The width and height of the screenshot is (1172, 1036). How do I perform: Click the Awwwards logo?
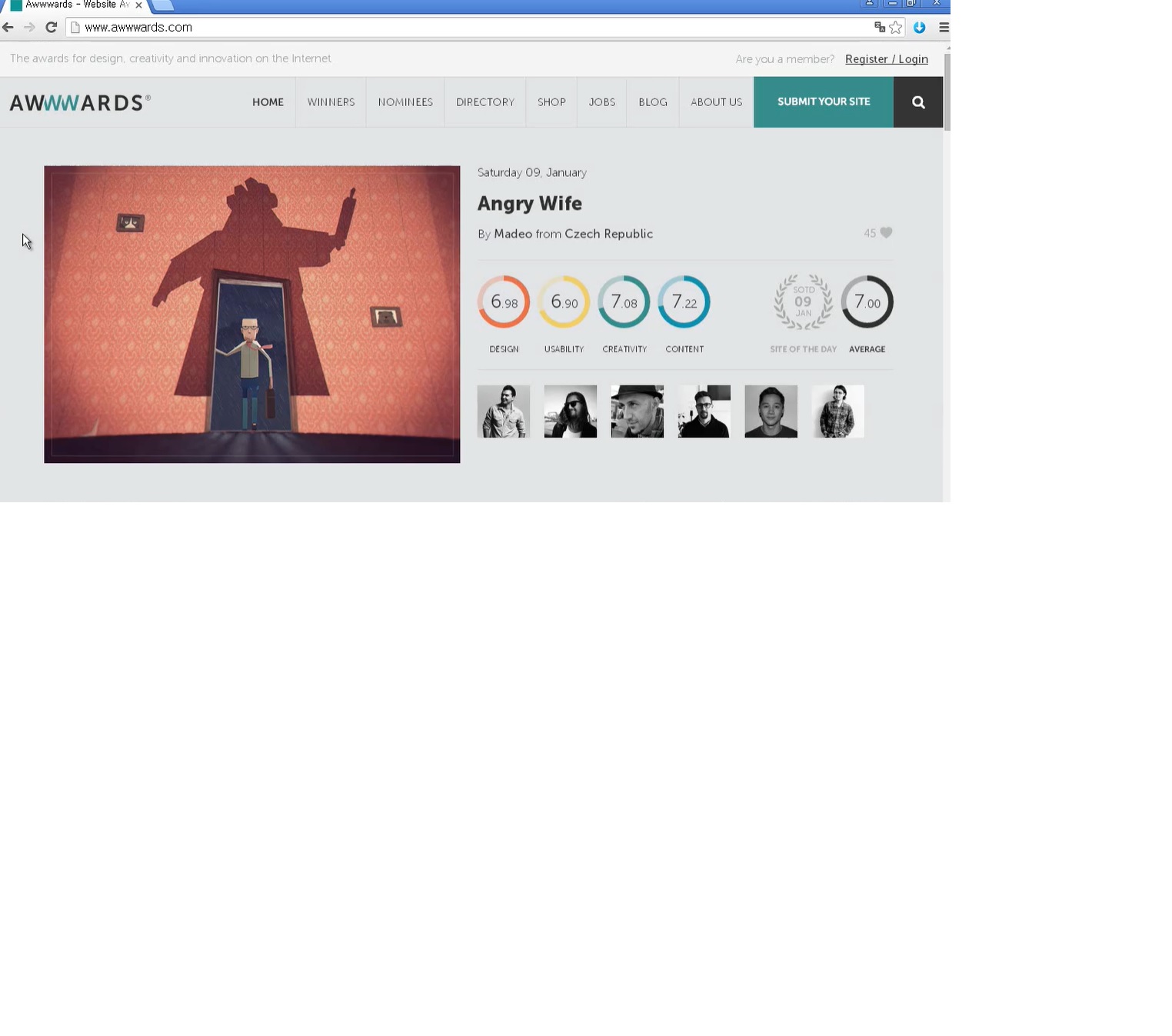(80, 103)
